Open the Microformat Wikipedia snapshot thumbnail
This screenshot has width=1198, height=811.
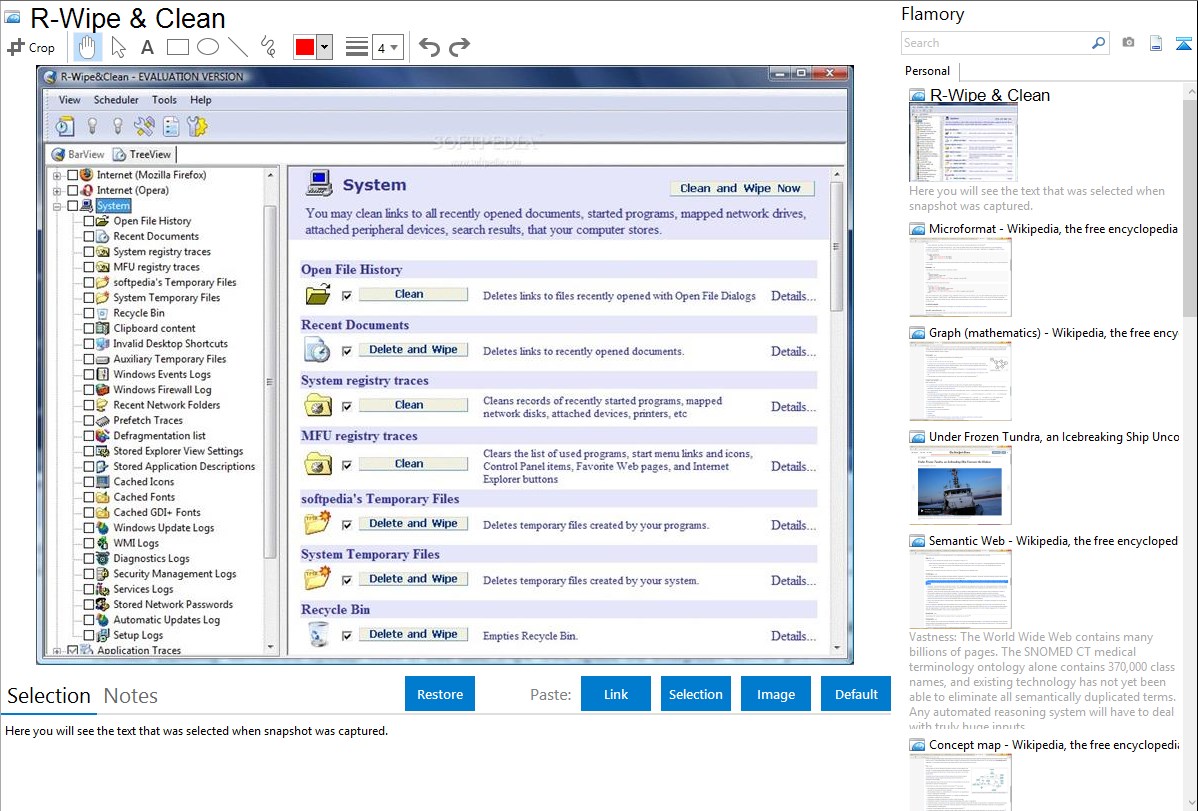[960, 277]
